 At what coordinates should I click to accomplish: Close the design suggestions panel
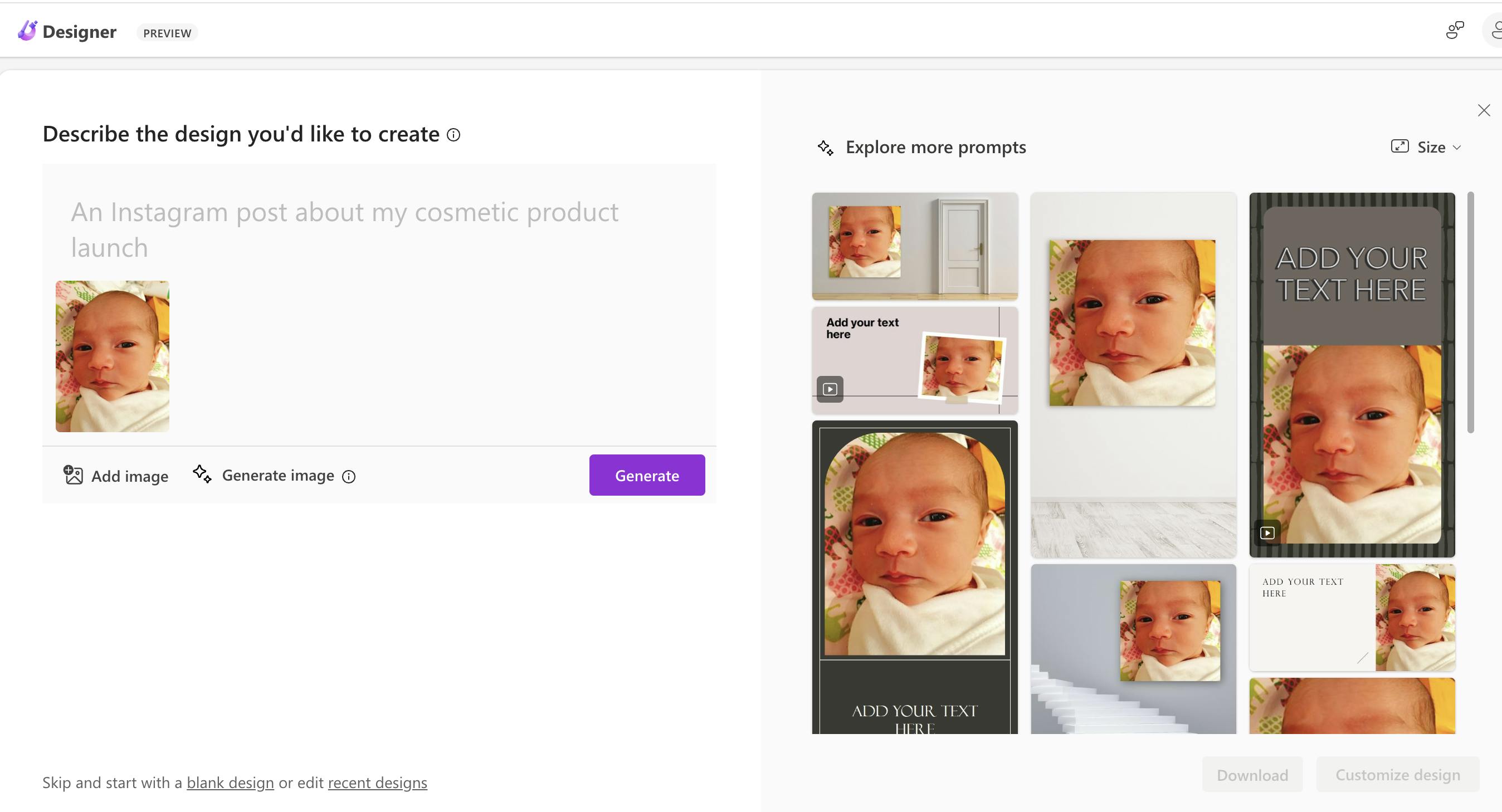1484,111
